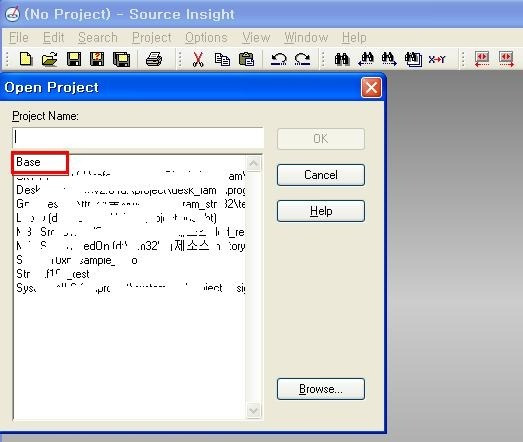Close the Open Project dialog
This screenshot has width=523, height=442.
click(x=371, y=88)
